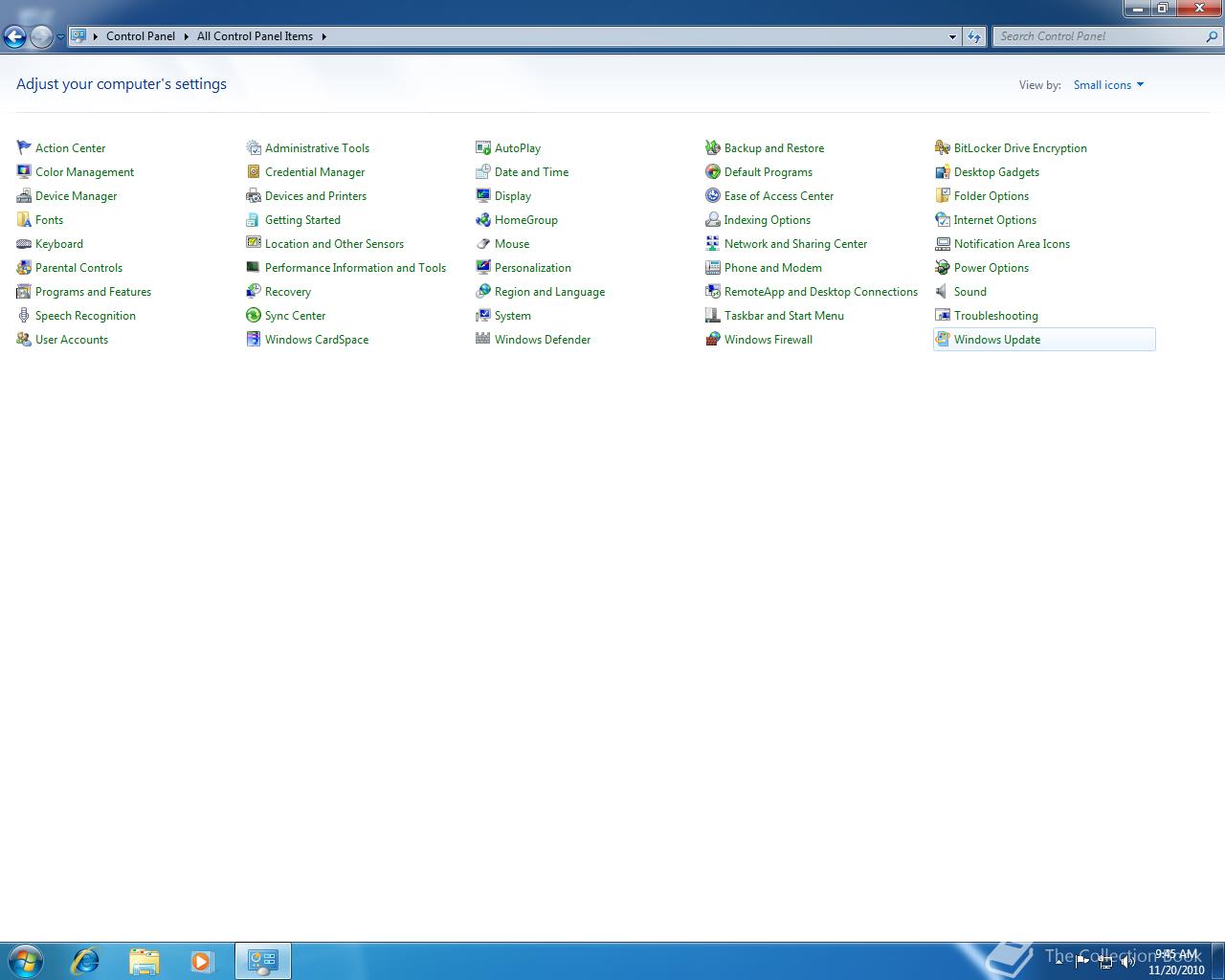This screenshot has height=980, width=1225.
Task: Click the Mouse icon
Action: [483, 243]
